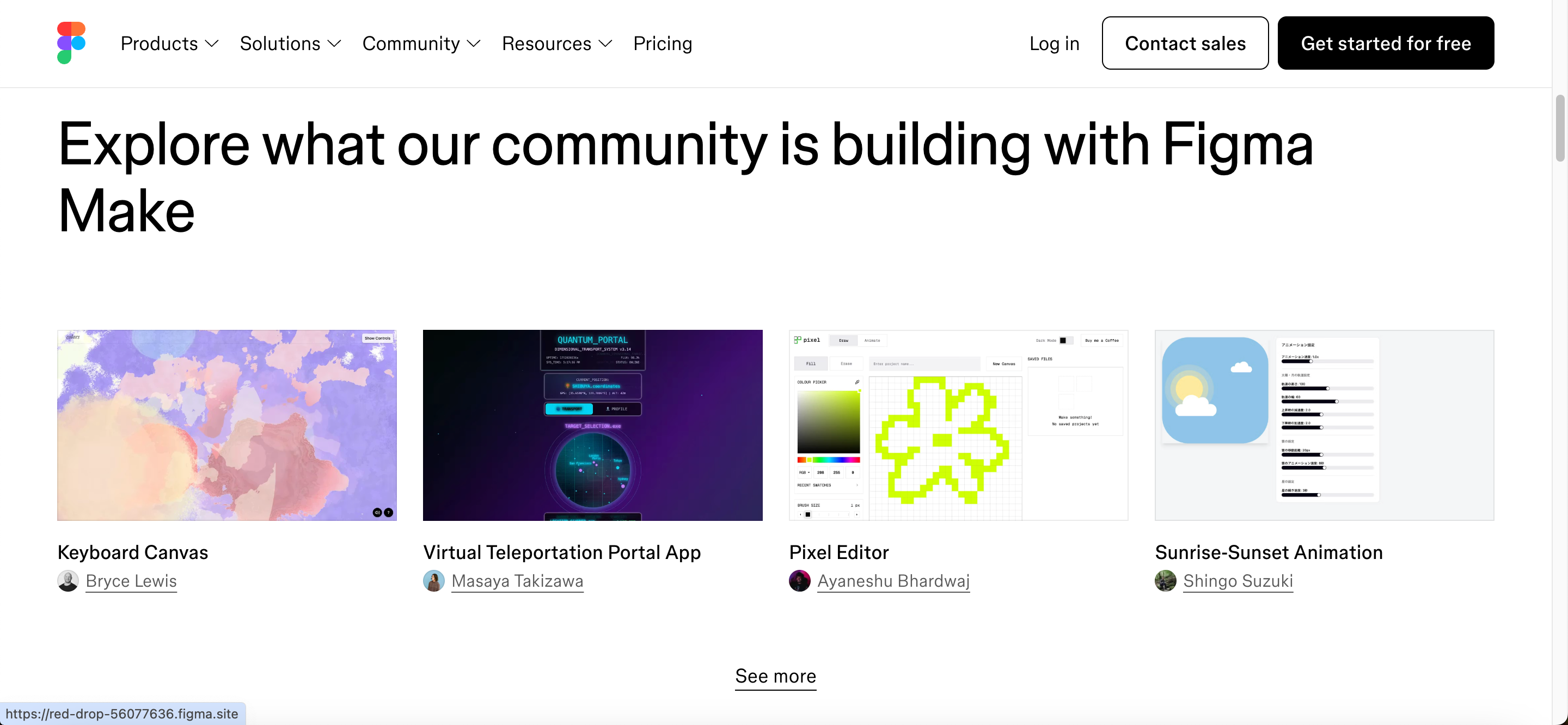
Task: Click the Figma logo icon
Action: pyautogui.click(x=71, y=42)
